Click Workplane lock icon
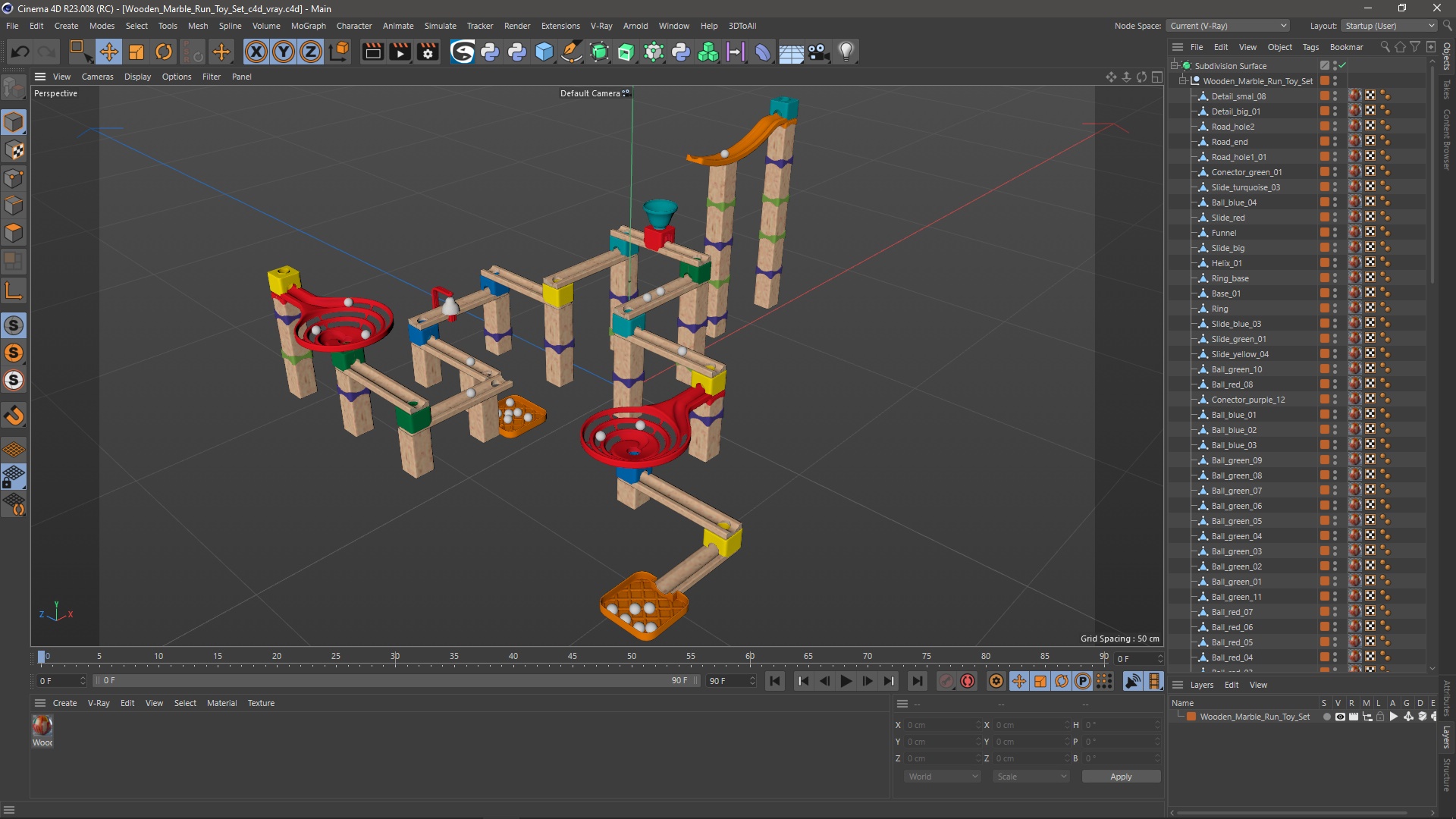The image size is (1456, 819). click(x=14, y=477)
